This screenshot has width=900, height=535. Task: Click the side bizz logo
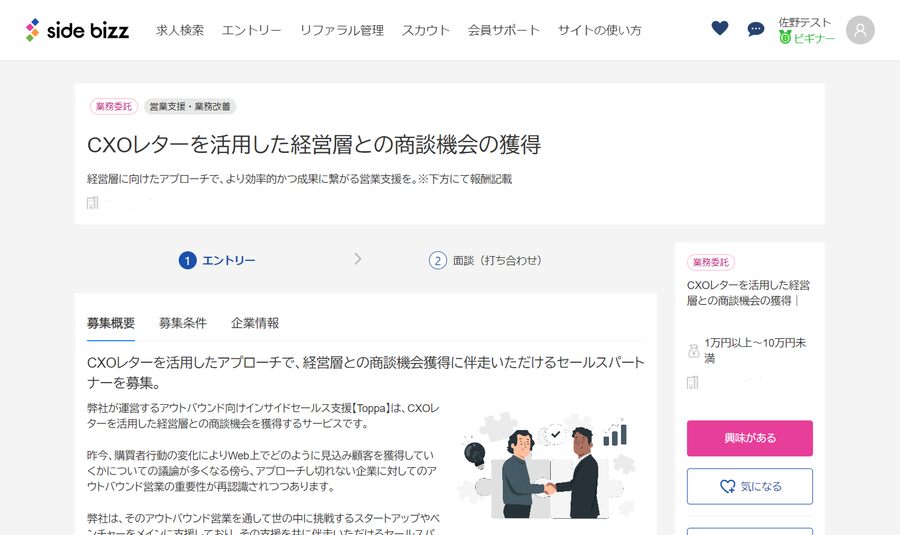click(x=77, y=30)
